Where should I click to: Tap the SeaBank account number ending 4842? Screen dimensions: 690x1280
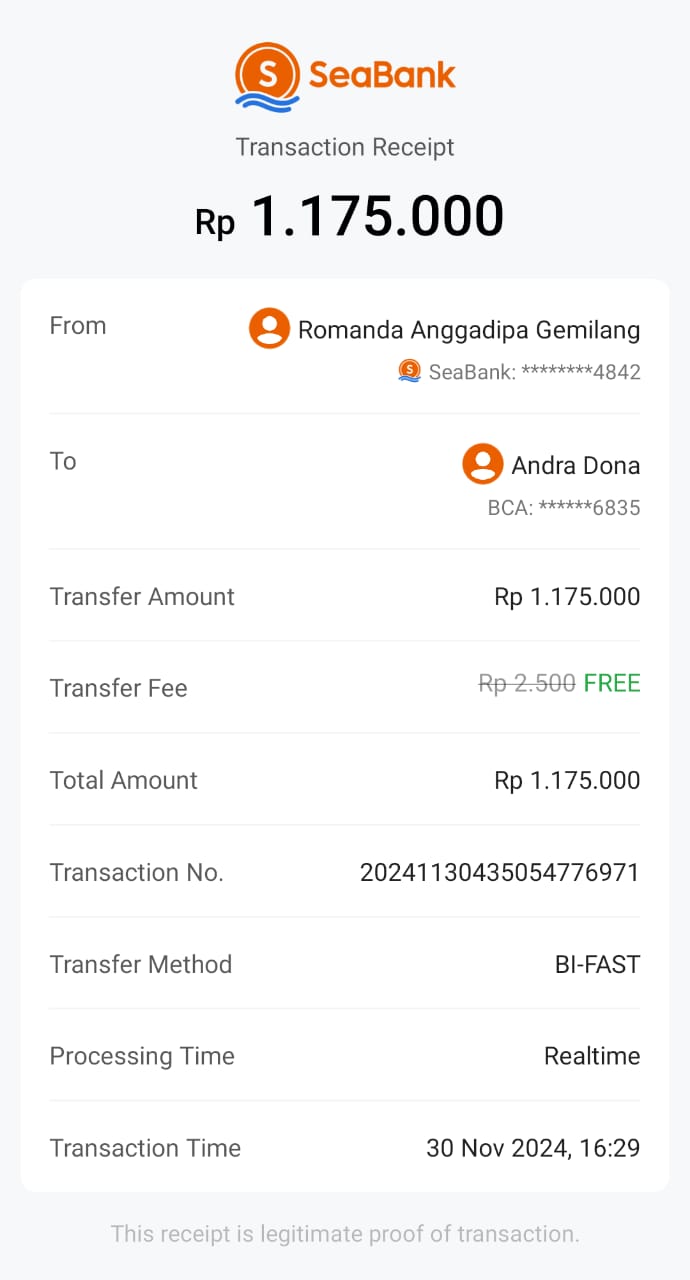tap(534, 372)
